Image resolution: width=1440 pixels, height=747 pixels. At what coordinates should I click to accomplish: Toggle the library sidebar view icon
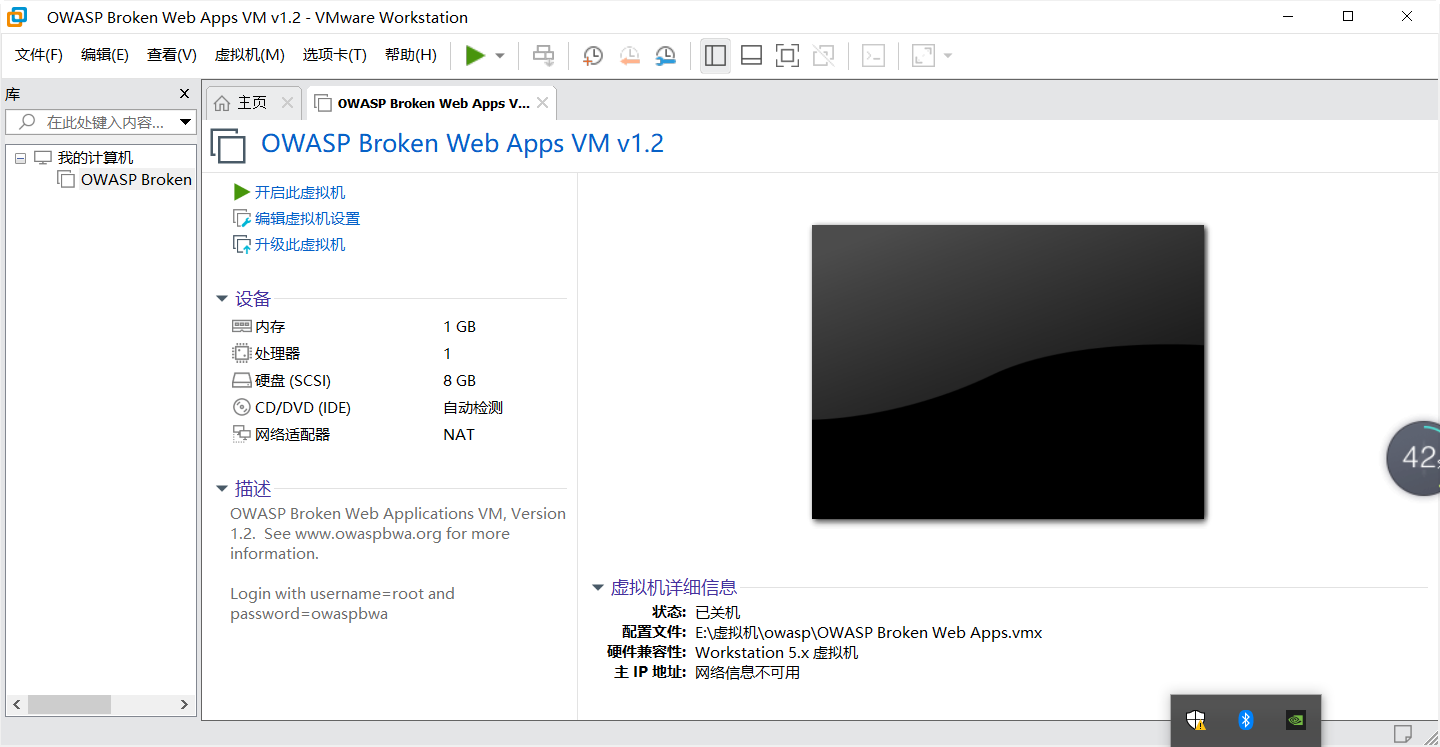click(715, 56)
